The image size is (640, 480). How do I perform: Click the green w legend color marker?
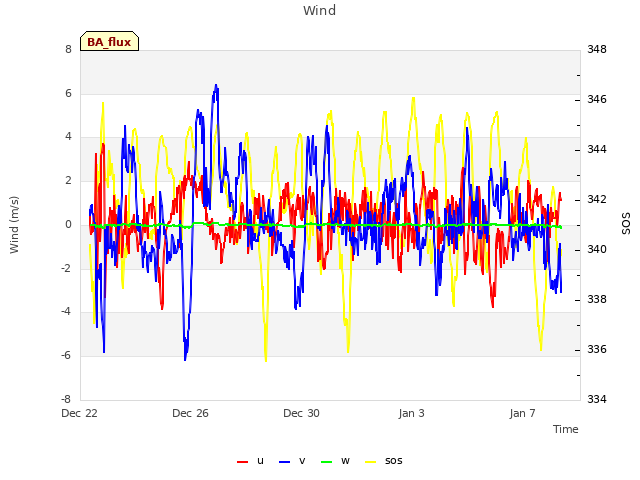click(327, 462)
